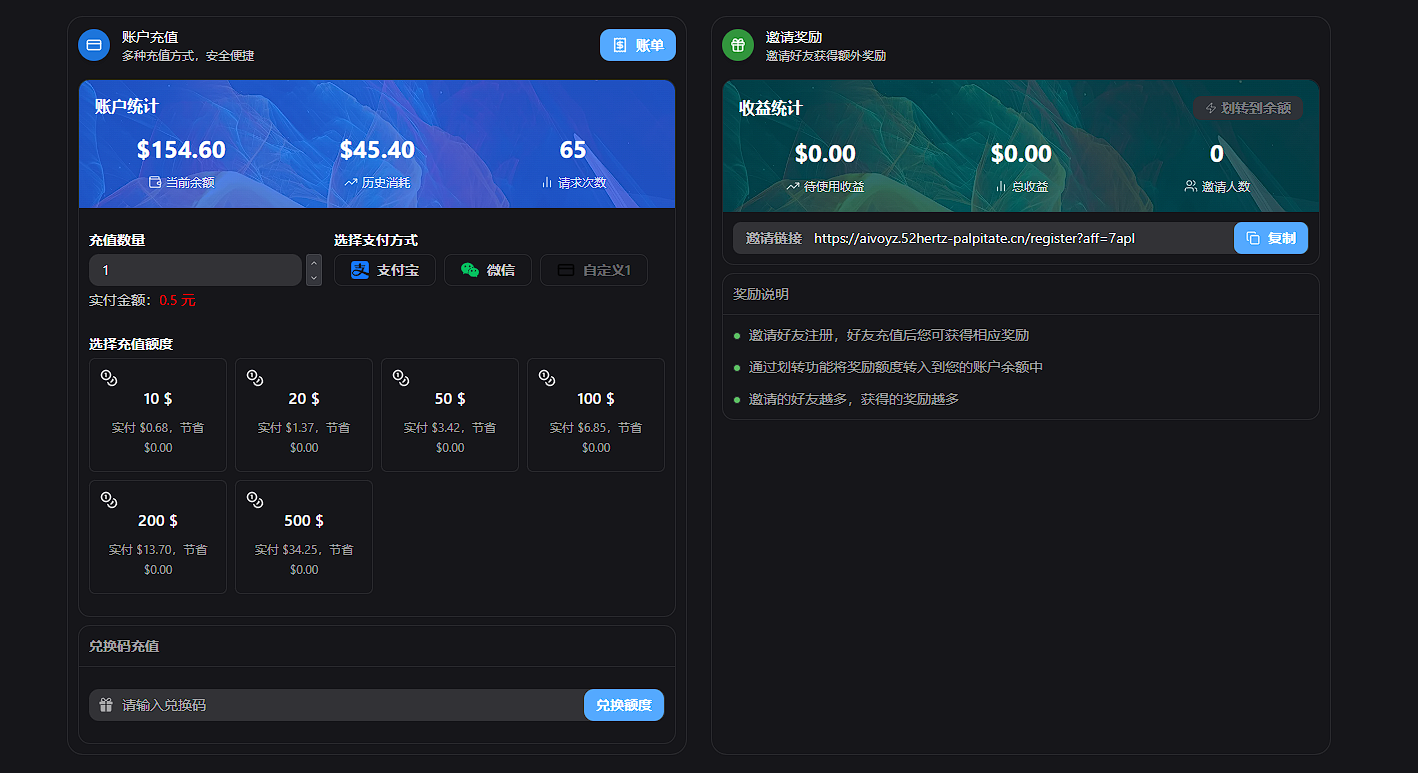Click the card icon on 自定义1
The height and width of the screenshot is (773, 1418).
pyautogui.click(x=566, y=270)
